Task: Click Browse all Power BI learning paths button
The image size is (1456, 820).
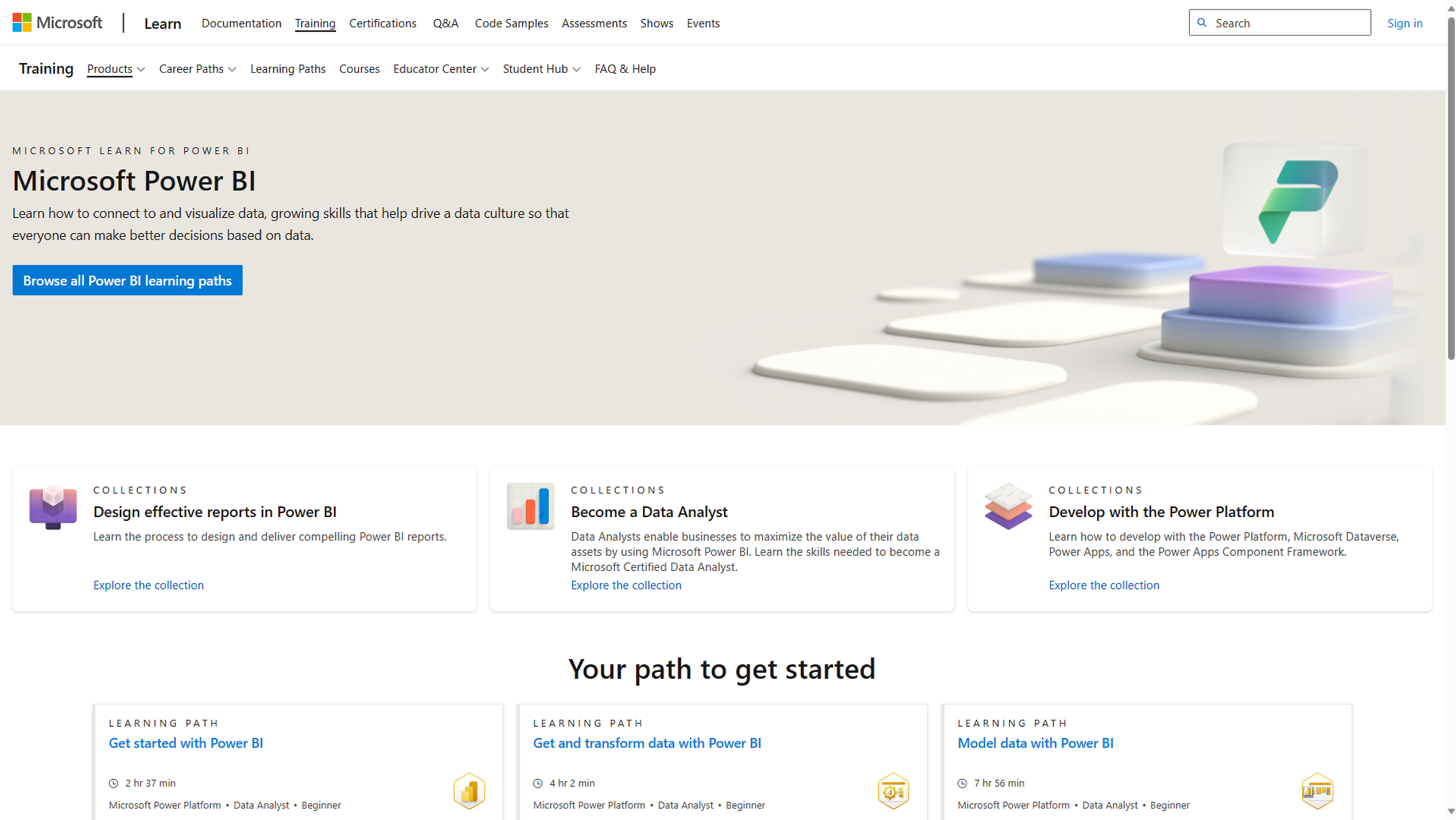Action: pyautogui.click(x=127, y=280)
